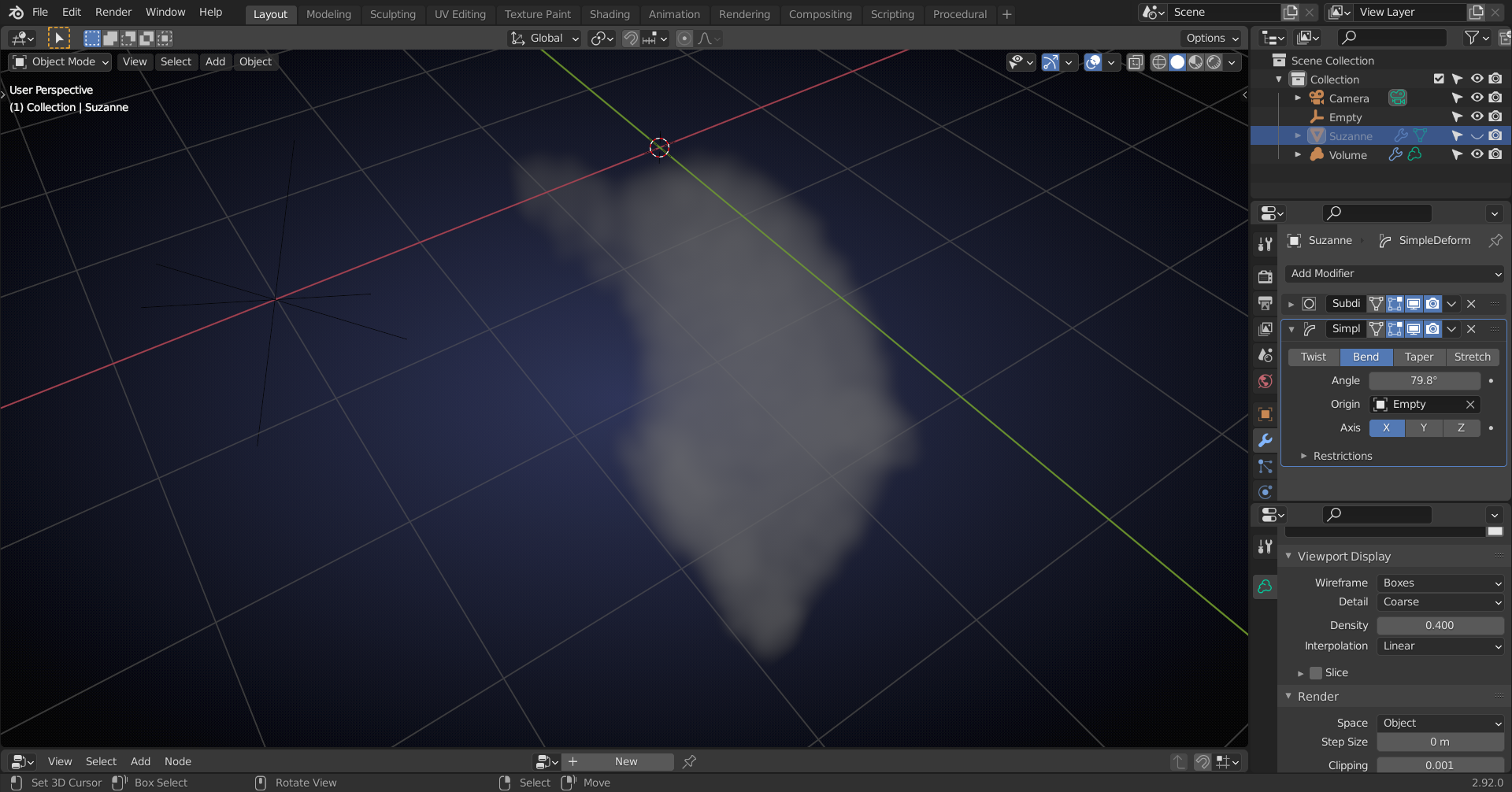
Task: Open the File menu
Action: pos(39,13)
